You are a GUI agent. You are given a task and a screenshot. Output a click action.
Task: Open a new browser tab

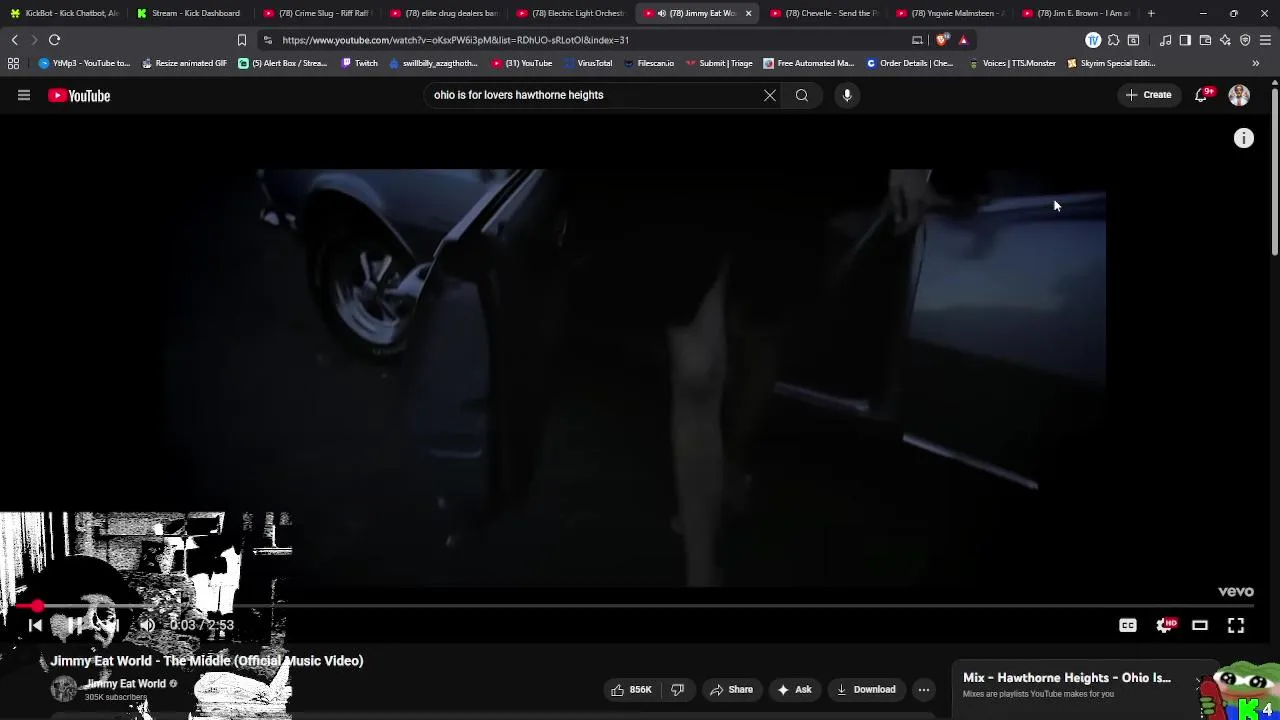[x=1151, y=13]
